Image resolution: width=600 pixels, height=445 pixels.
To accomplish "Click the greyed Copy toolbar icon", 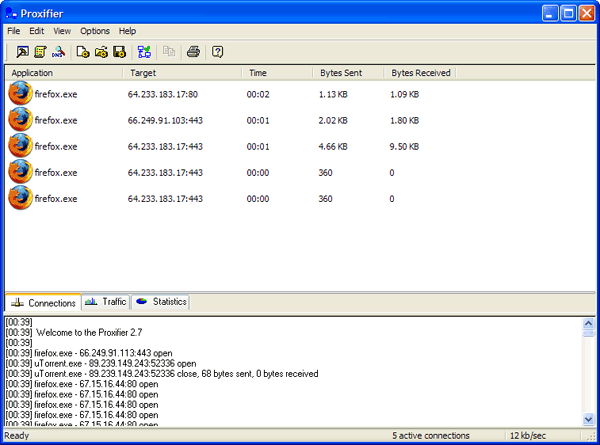I will coord(169,52).
